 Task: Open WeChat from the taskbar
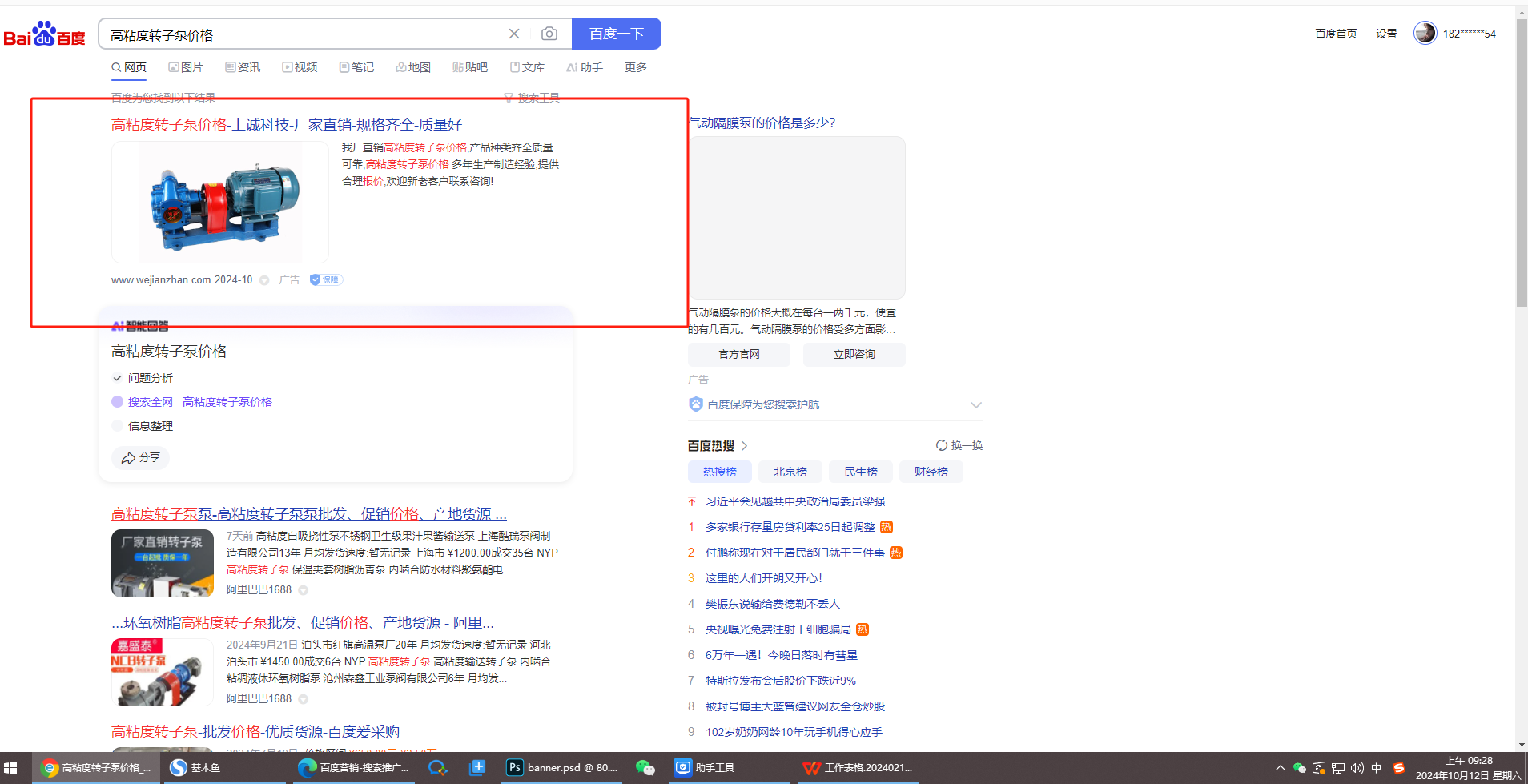pos(645,767)
